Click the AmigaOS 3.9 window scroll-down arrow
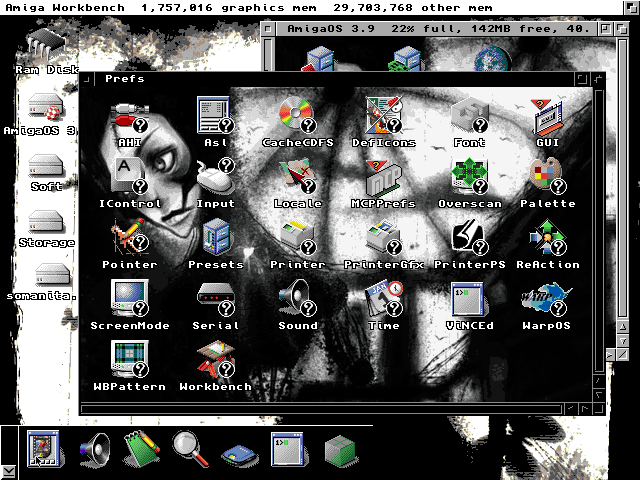Screen dimensions: 640x480 622,340
